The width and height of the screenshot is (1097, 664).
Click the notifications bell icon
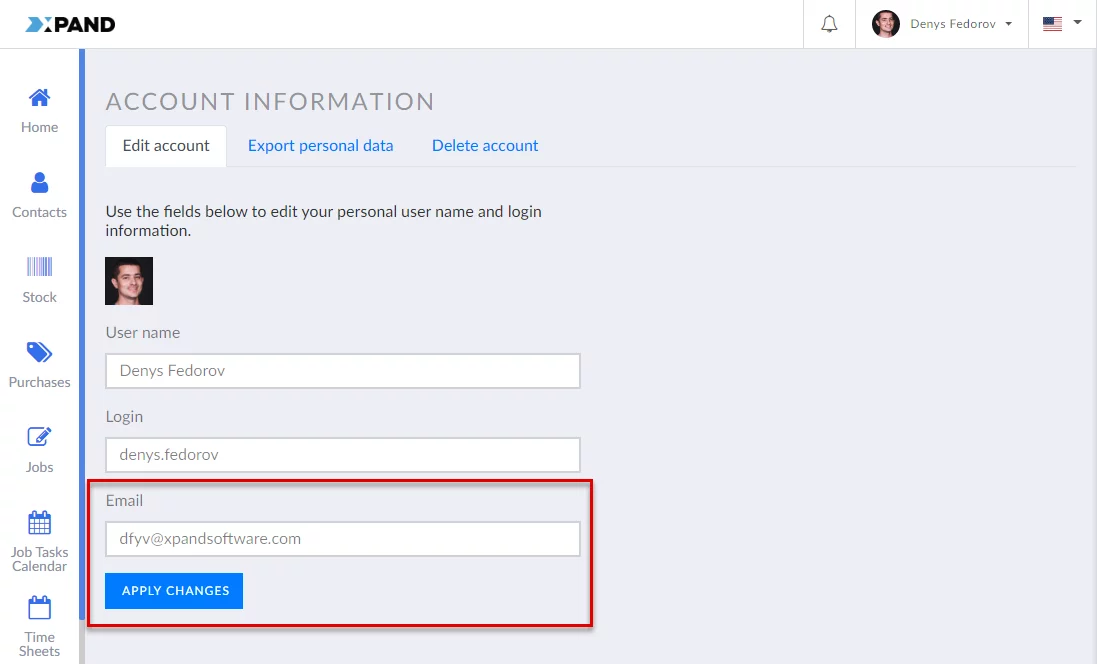pyautogui.click(x=829, y=24)
